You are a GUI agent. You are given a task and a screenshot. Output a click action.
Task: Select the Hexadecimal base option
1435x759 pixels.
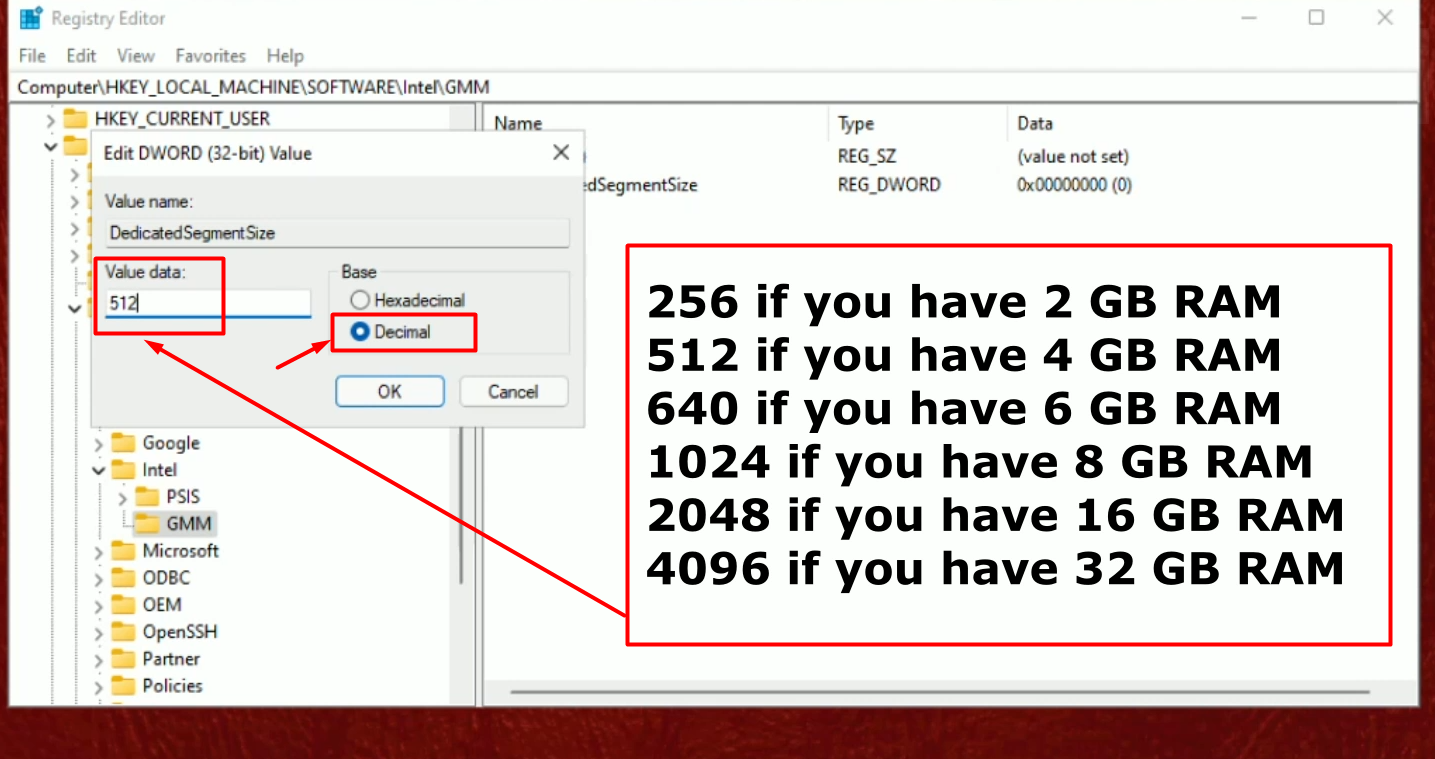pyautogui.click(x=408, y=300)
